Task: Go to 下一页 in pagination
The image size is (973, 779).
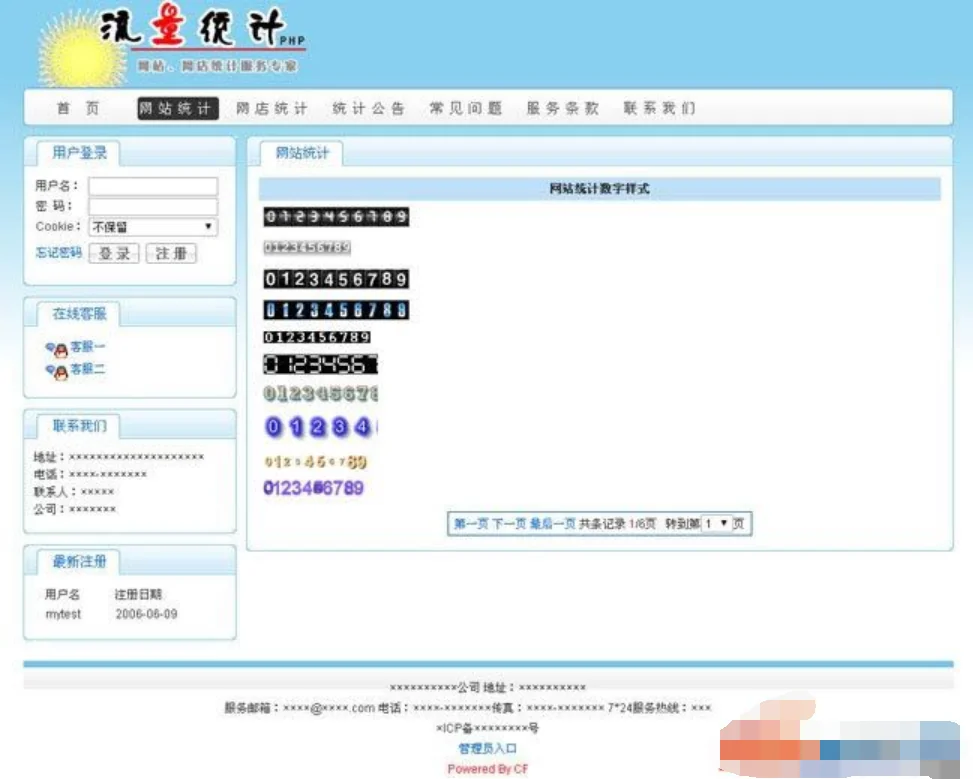Action: 508,524
